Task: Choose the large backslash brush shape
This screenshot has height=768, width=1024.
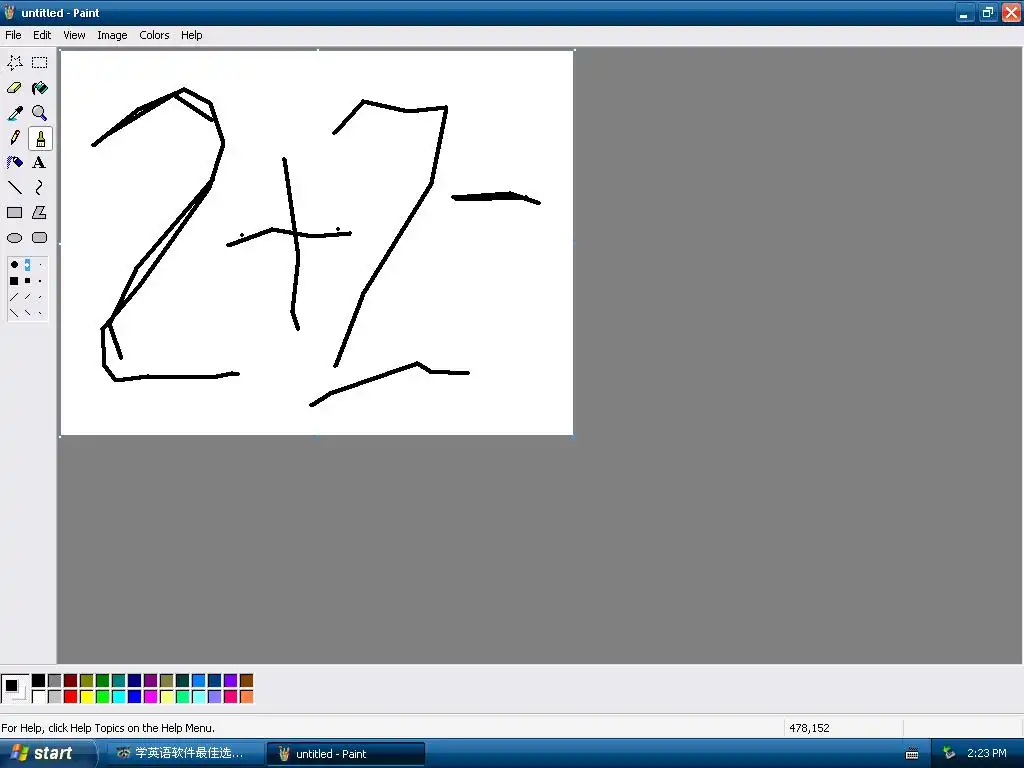Action: [14, 313]
